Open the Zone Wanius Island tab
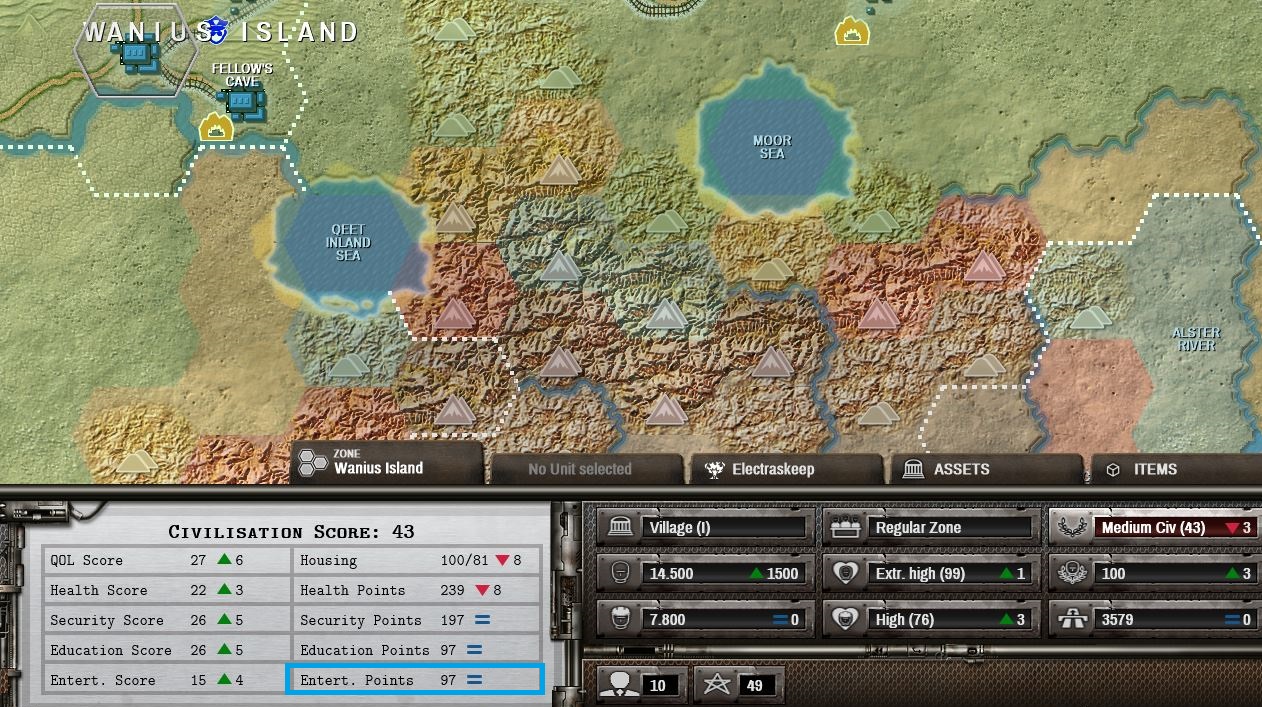The image size is (1262, 707). pyautogui.click(x=387, y=462)
